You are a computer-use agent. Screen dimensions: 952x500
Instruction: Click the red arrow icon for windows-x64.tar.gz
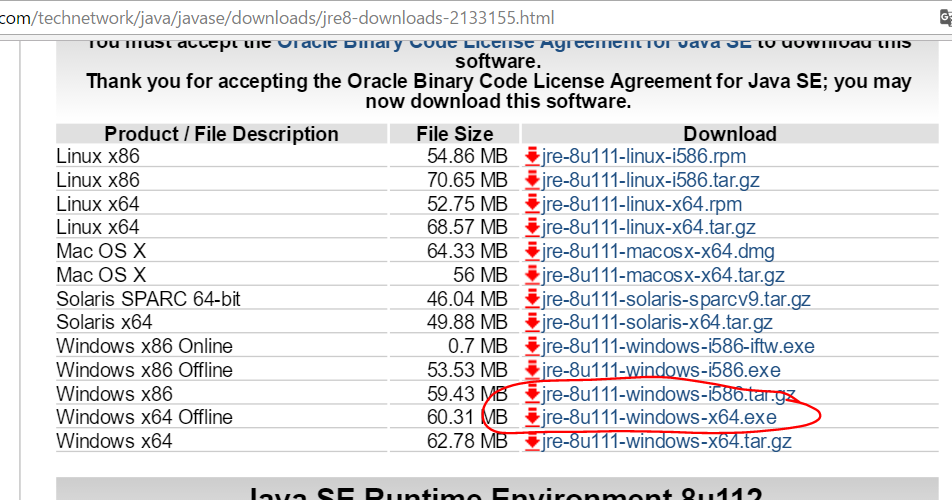click(532, 441)
